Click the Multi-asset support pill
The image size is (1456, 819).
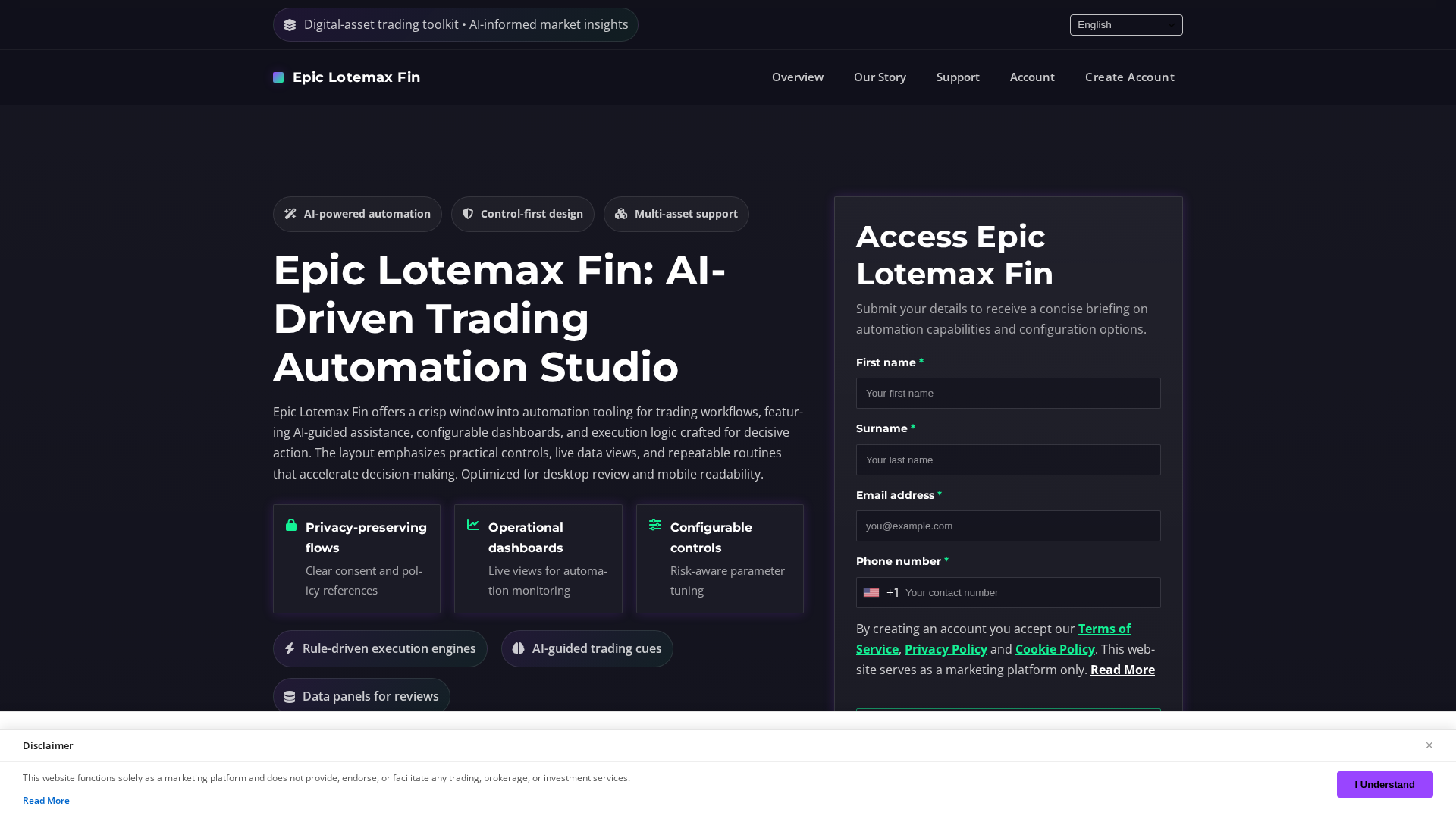click(676, 215)
